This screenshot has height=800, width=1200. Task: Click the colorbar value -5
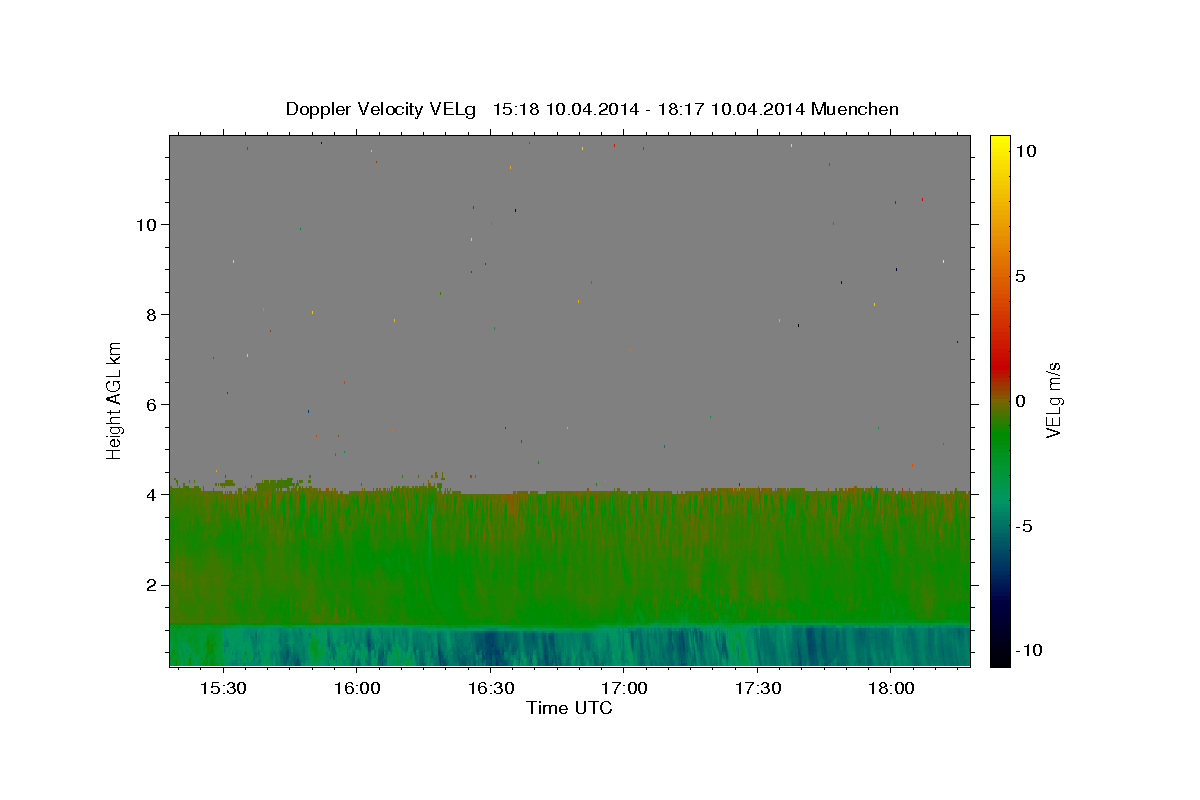(1024, 526)
